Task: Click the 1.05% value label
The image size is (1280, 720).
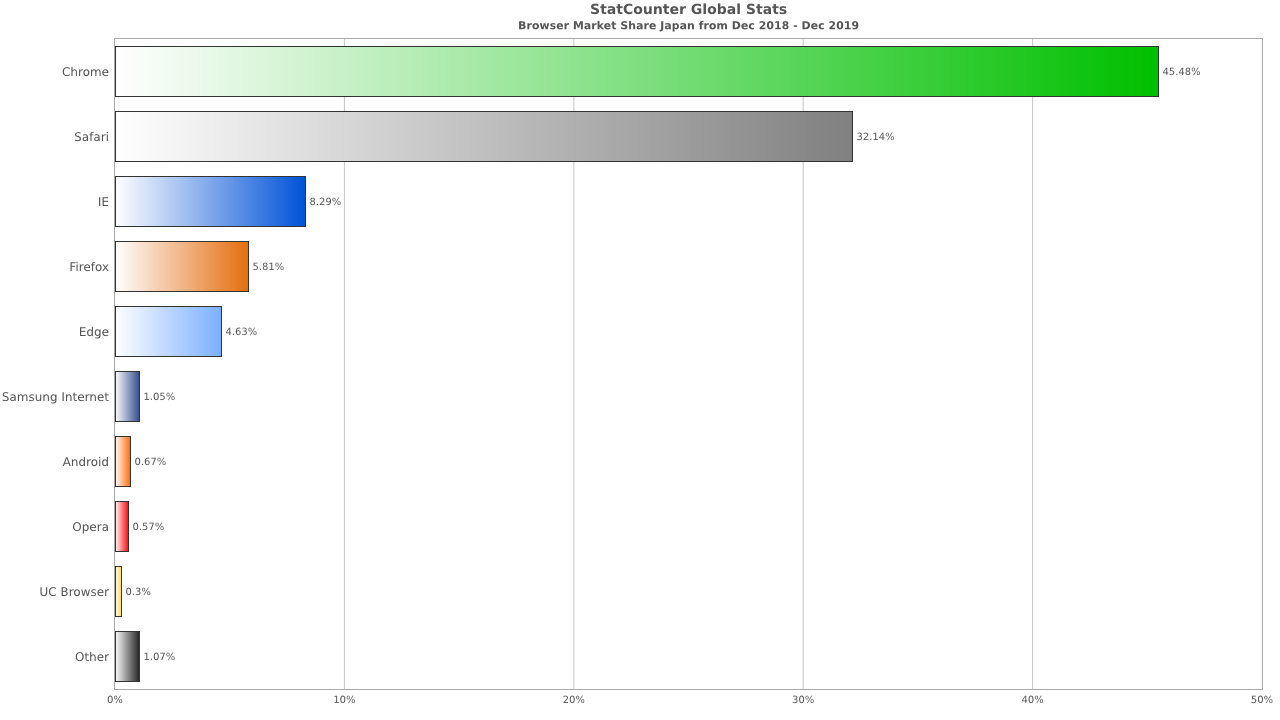Action: [x=159, y=397]
